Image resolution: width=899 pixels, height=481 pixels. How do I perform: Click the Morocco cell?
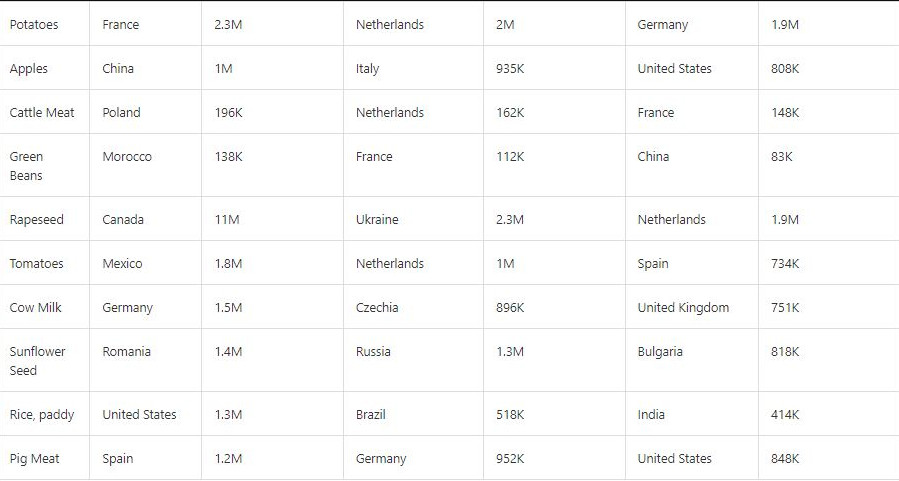click(127, 157)
